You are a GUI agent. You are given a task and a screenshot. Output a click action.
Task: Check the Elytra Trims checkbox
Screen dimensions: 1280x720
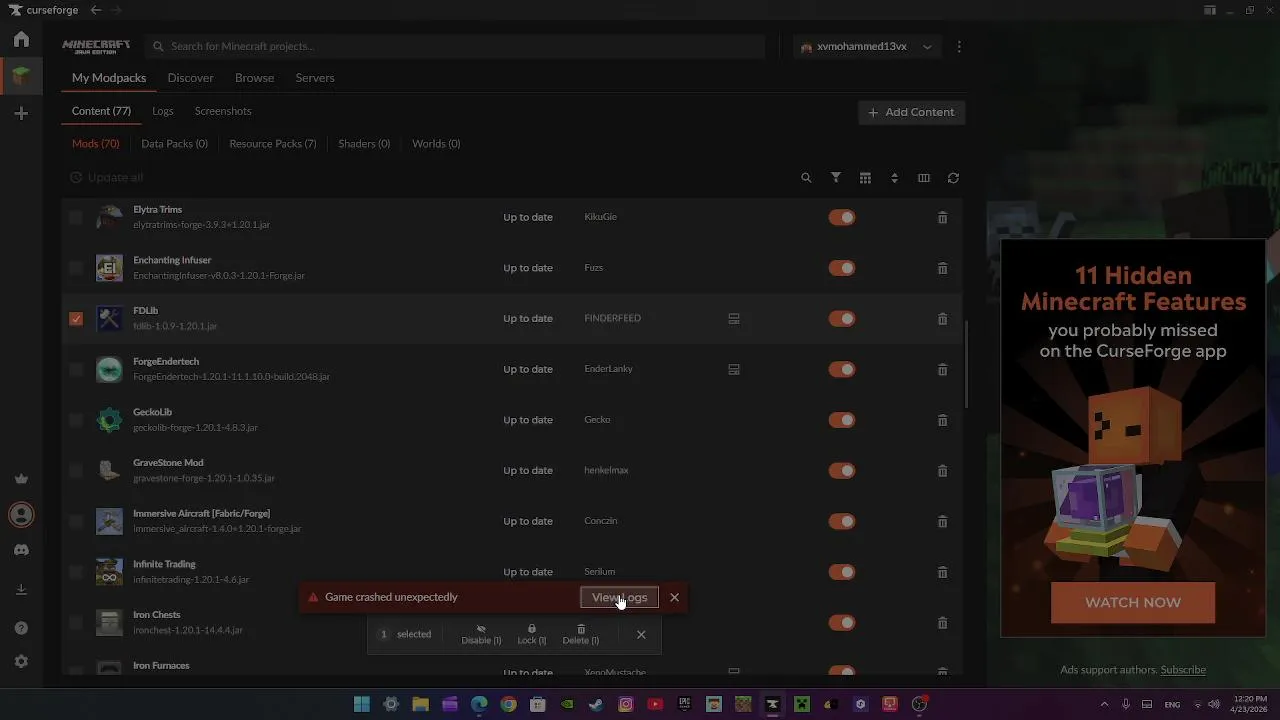coord(76,217)
